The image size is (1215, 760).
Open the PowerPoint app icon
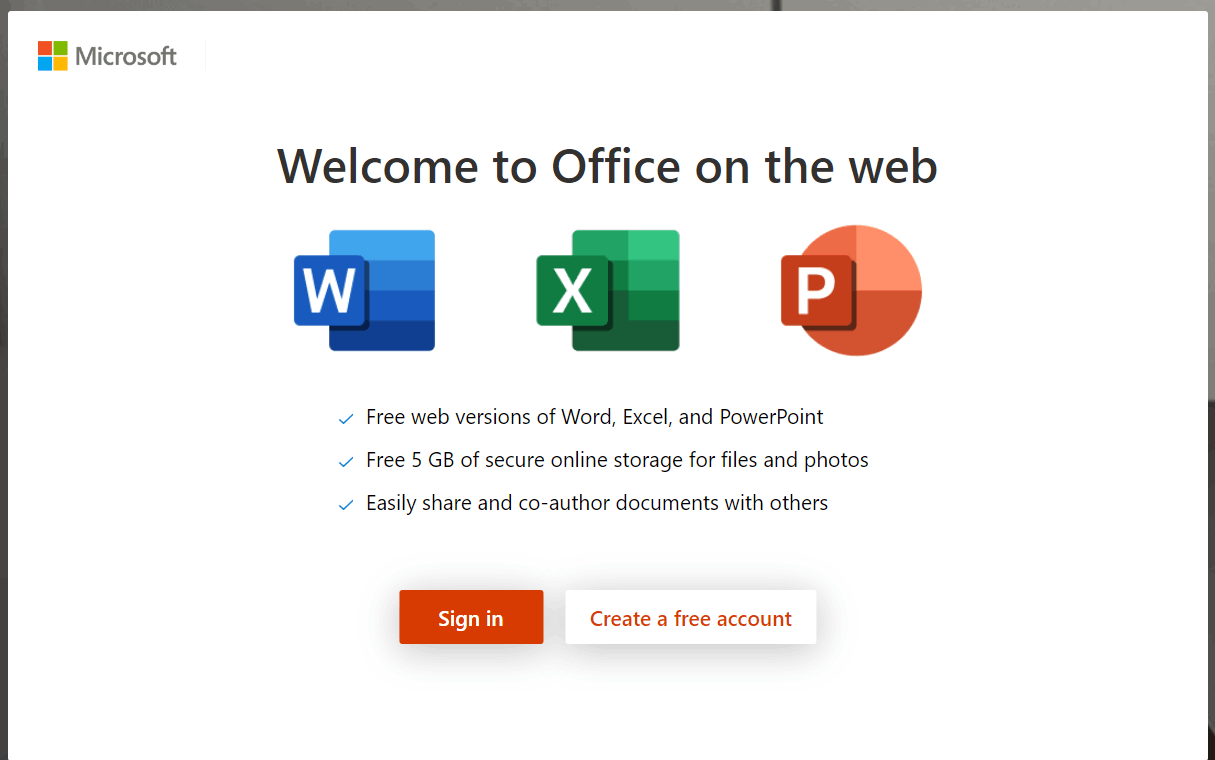(851, 290)
